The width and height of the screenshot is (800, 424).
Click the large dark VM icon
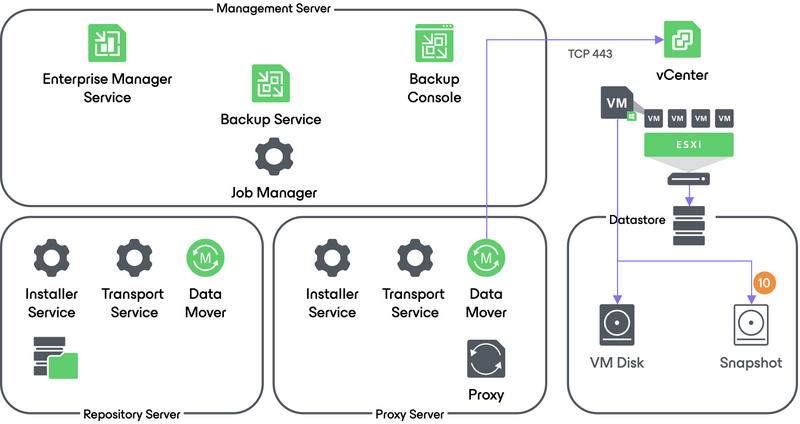pyautogui.click(x=619, y=104)
